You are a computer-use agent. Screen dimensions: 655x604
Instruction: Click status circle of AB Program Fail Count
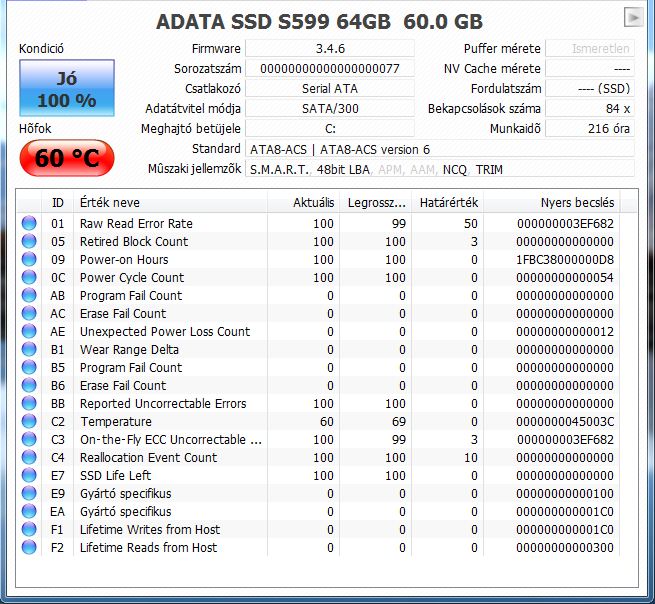(29, 295)
